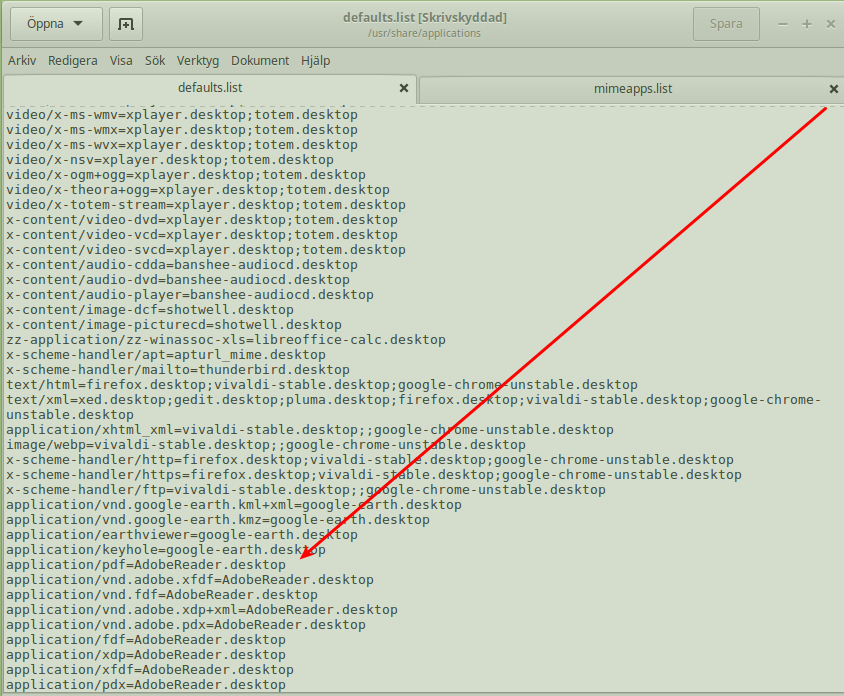Click the x-scheme-handler/https=firefox.desktop line

[374, 476]
